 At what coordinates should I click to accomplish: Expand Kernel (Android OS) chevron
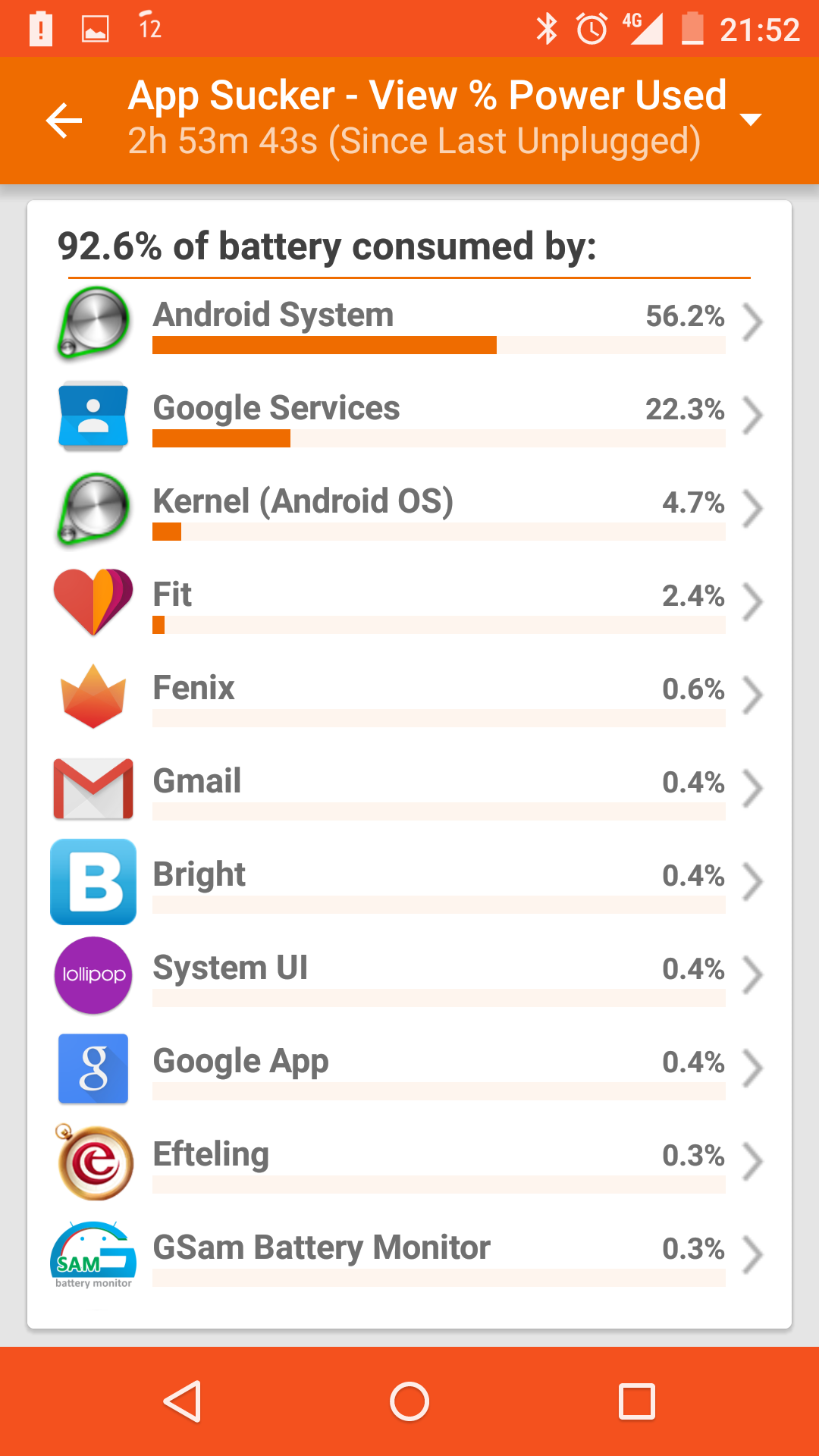click(752, 509)
